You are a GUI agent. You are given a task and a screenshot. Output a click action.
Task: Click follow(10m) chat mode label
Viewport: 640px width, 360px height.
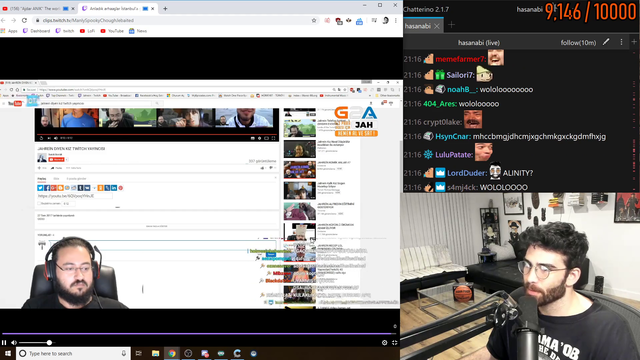coord(578,42)
